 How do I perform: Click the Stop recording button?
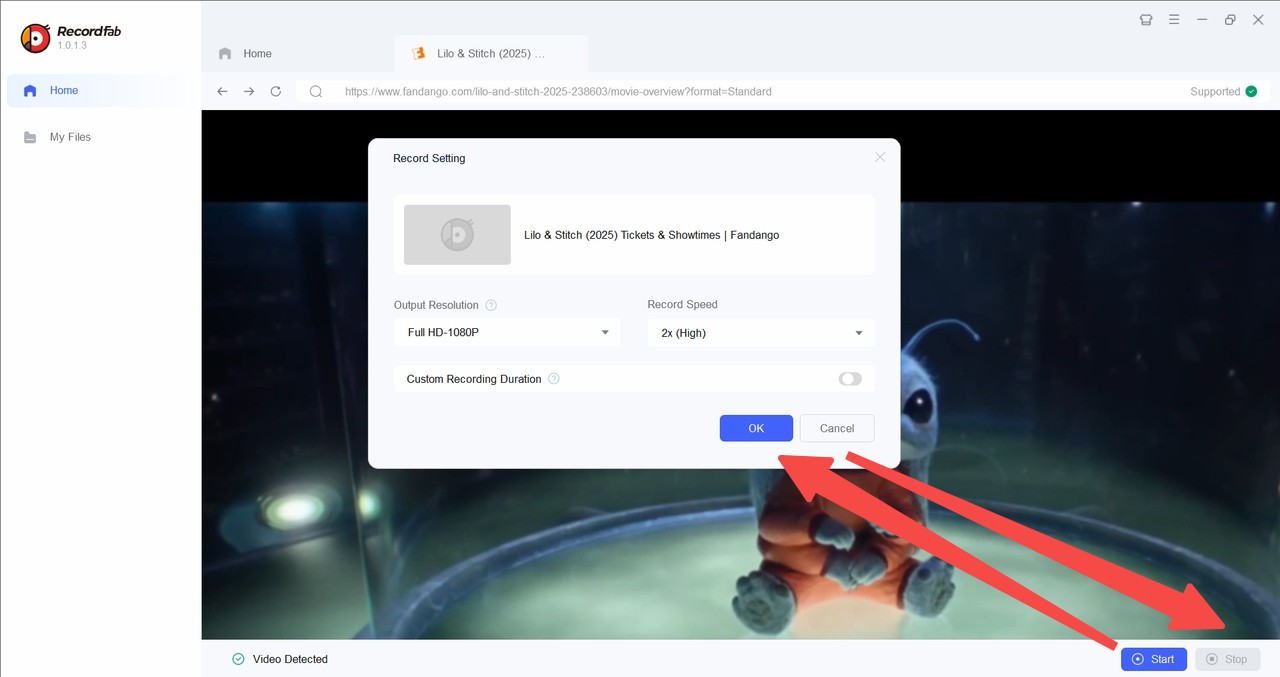1228,659
